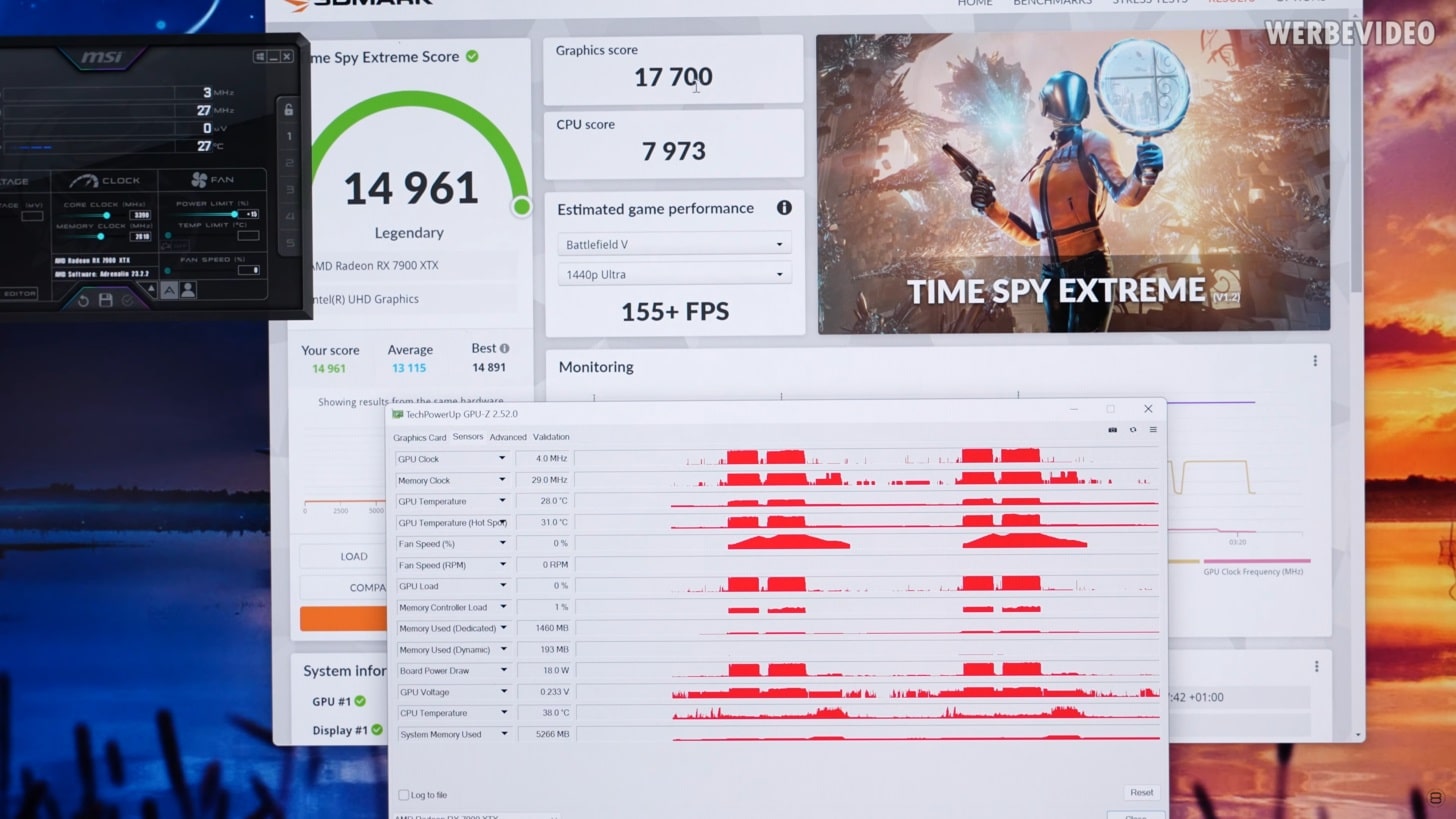Open Fan Speed (%) sensor dropdown arrow
Screen dimensions: 1456x819
[502, 543]
